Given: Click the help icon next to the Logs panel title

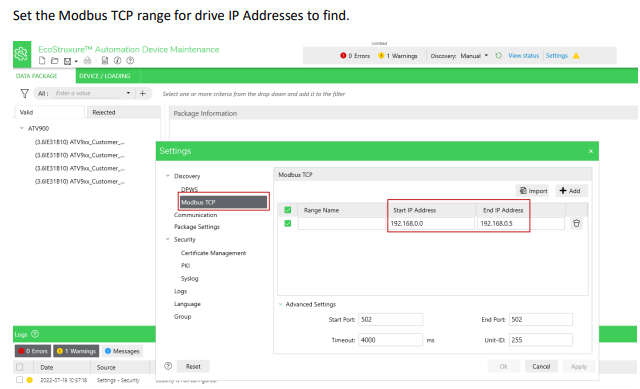Looking at the screenshot, I should (35, 334).
